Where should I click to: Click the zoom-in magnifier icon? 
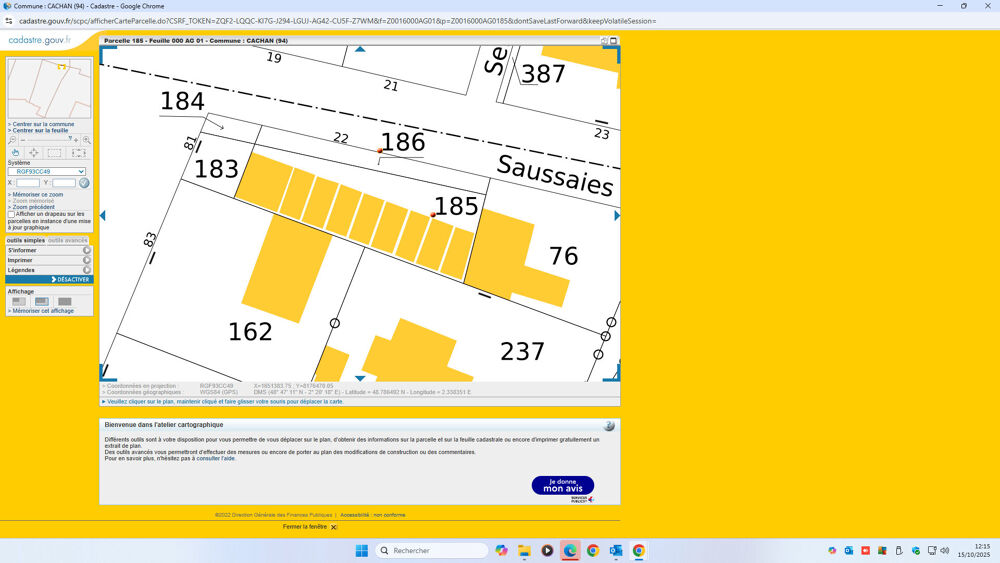pos(87,140)
